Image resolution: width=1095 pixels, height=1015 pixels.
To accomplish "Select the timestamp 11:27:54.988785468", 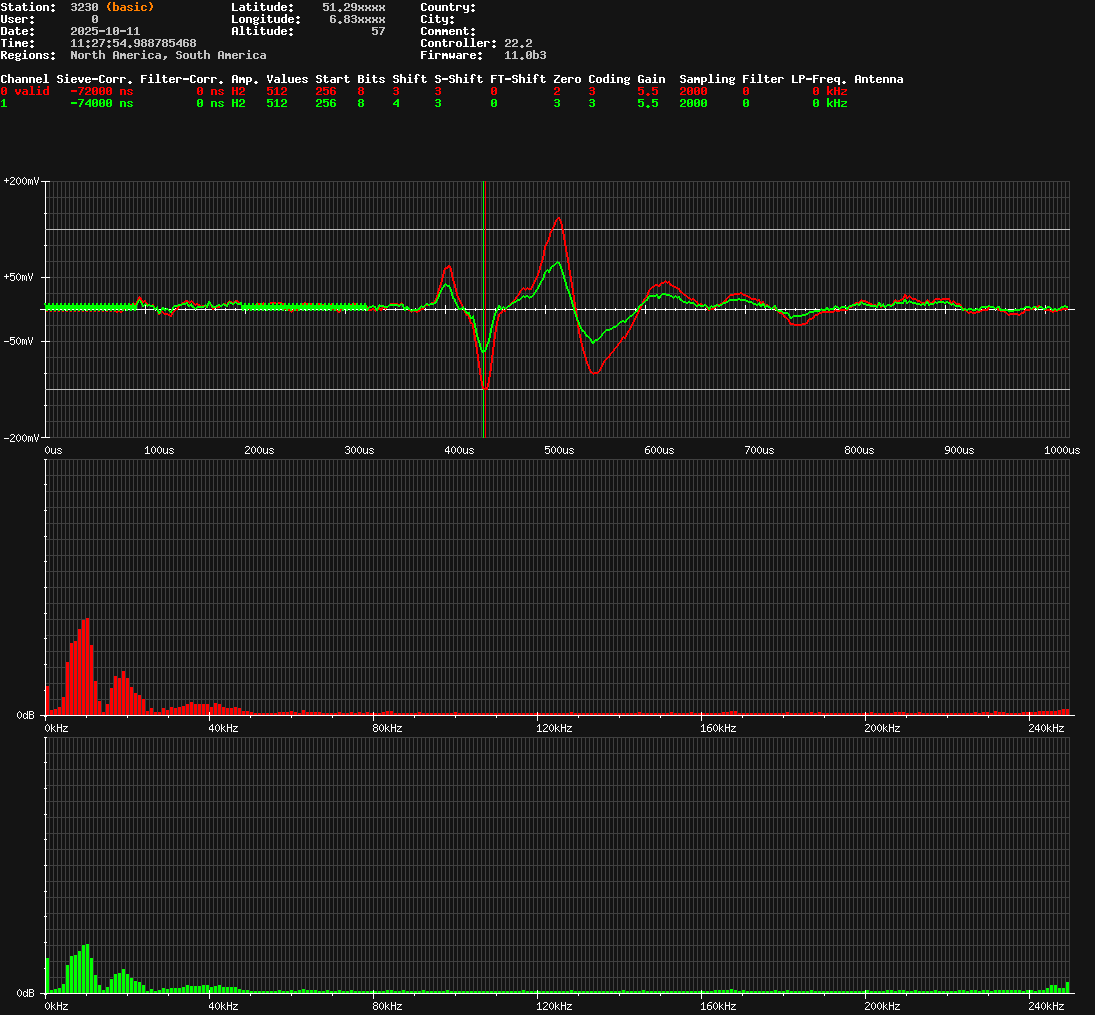I will coord(133,43).
